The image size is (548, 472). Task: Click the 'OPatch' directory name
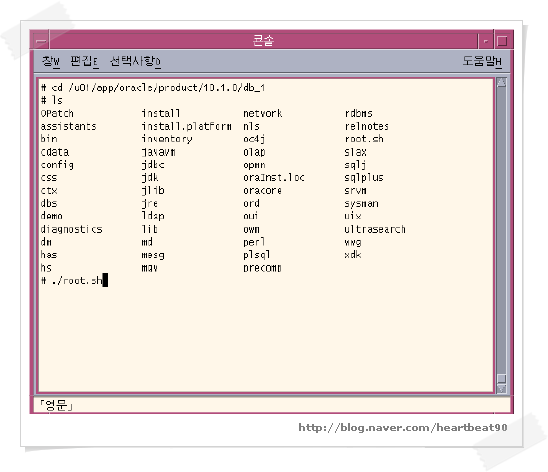pos(57,114)
